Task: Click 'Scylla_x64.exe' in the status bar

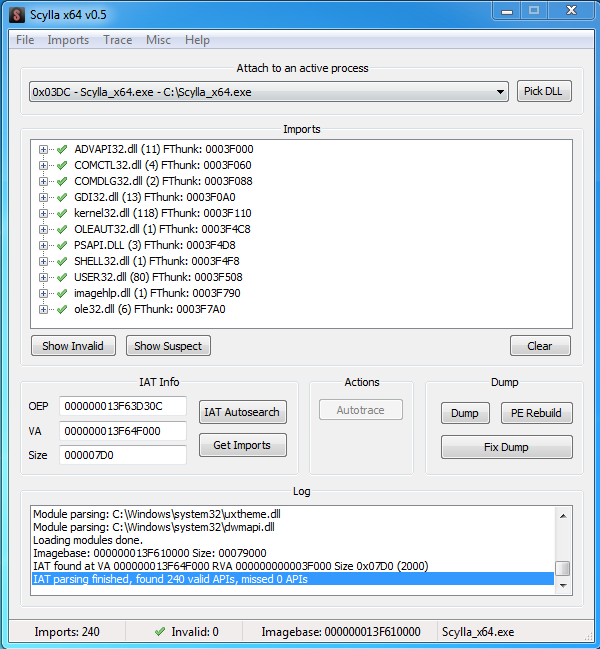Action: tap(478, 632)
